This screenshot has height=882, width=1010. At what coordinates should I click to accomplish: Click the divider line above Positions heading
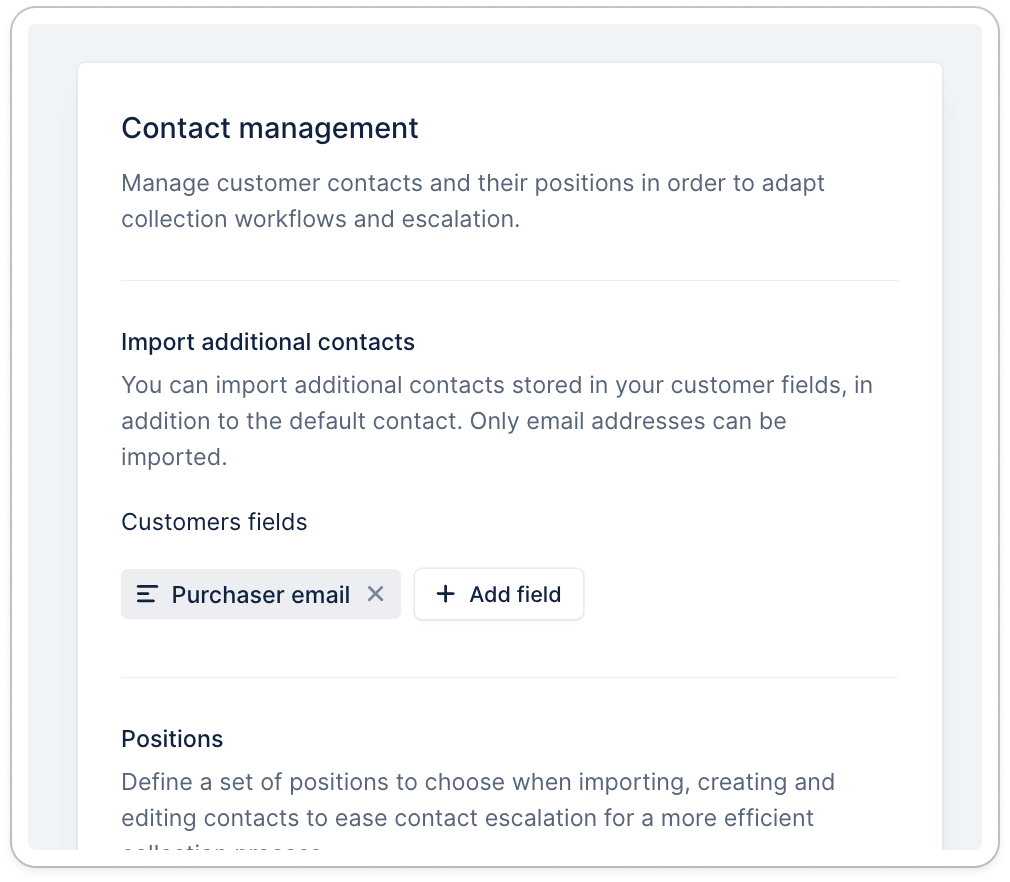pos(509,677)
